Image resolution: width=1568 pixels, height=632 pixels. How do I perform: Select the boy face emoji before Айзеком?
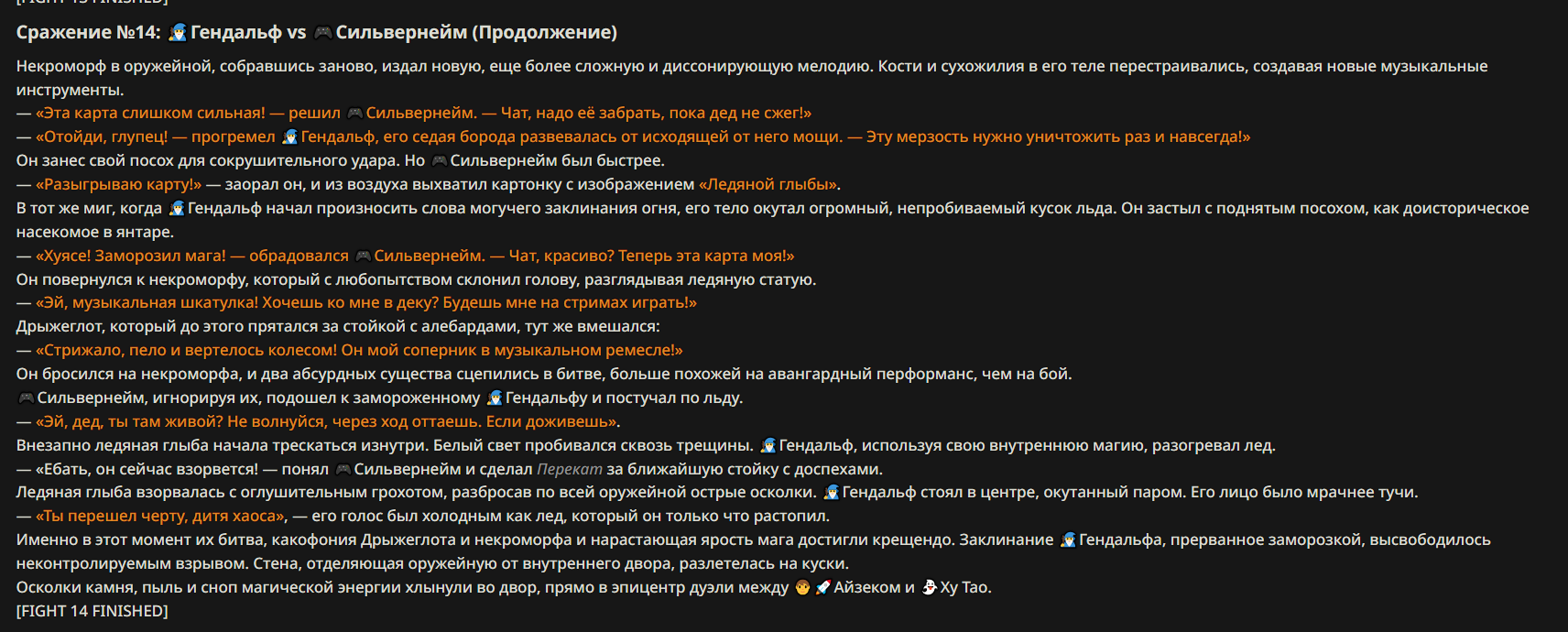[x=802, y=587]
